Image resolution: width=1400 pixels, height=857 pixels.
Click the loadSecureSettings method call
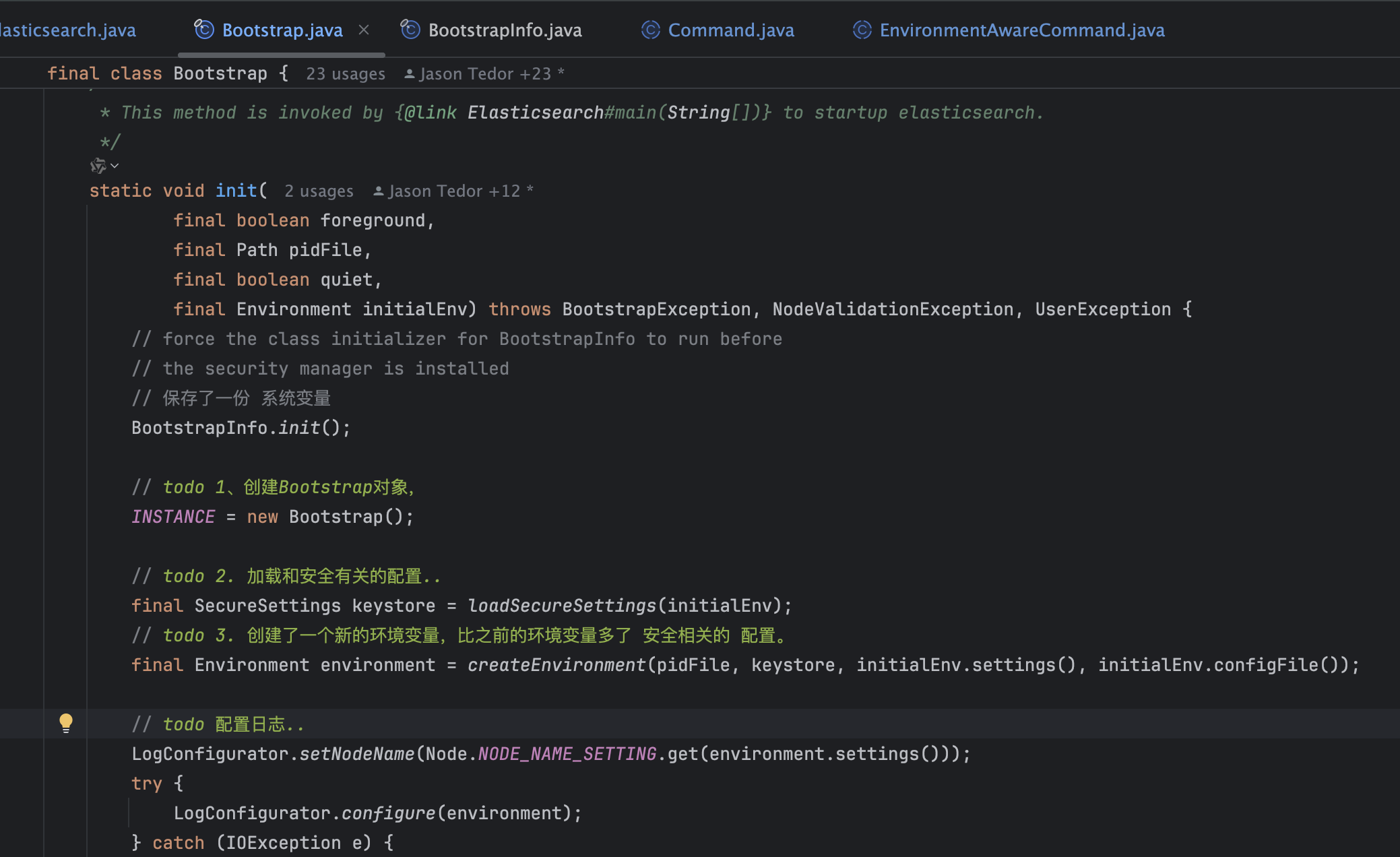[562, 606]
